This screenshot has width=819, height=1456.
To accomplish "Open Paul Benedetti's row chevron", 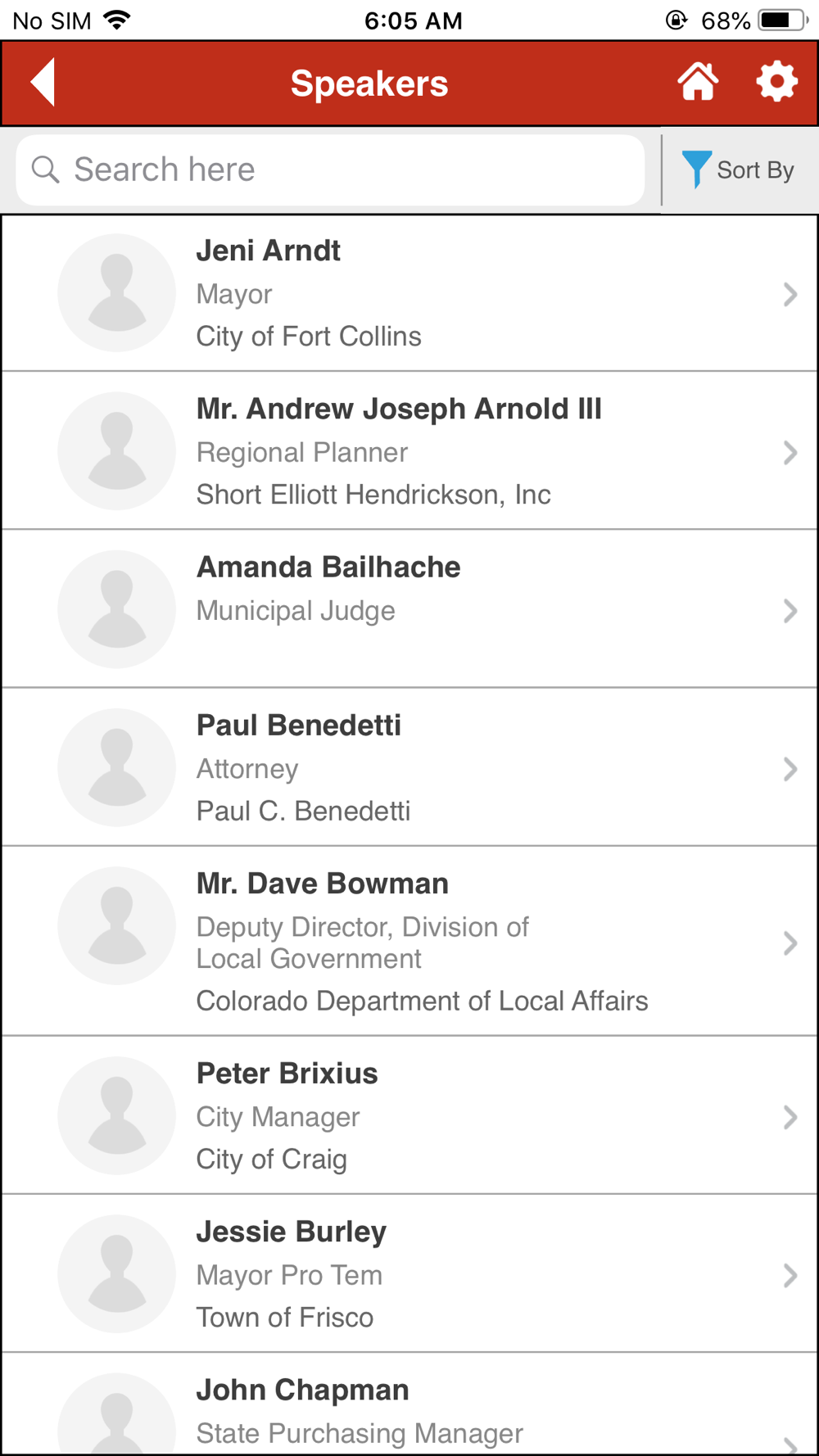I will pyautogui.click(x=790, y=769).
